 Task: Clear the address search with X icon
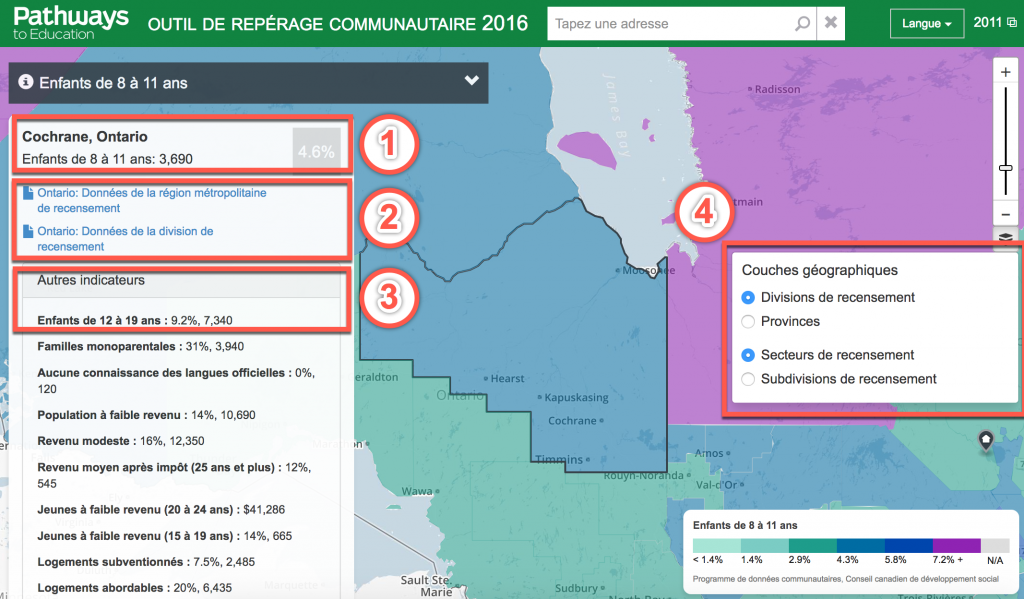click(831, 23)
